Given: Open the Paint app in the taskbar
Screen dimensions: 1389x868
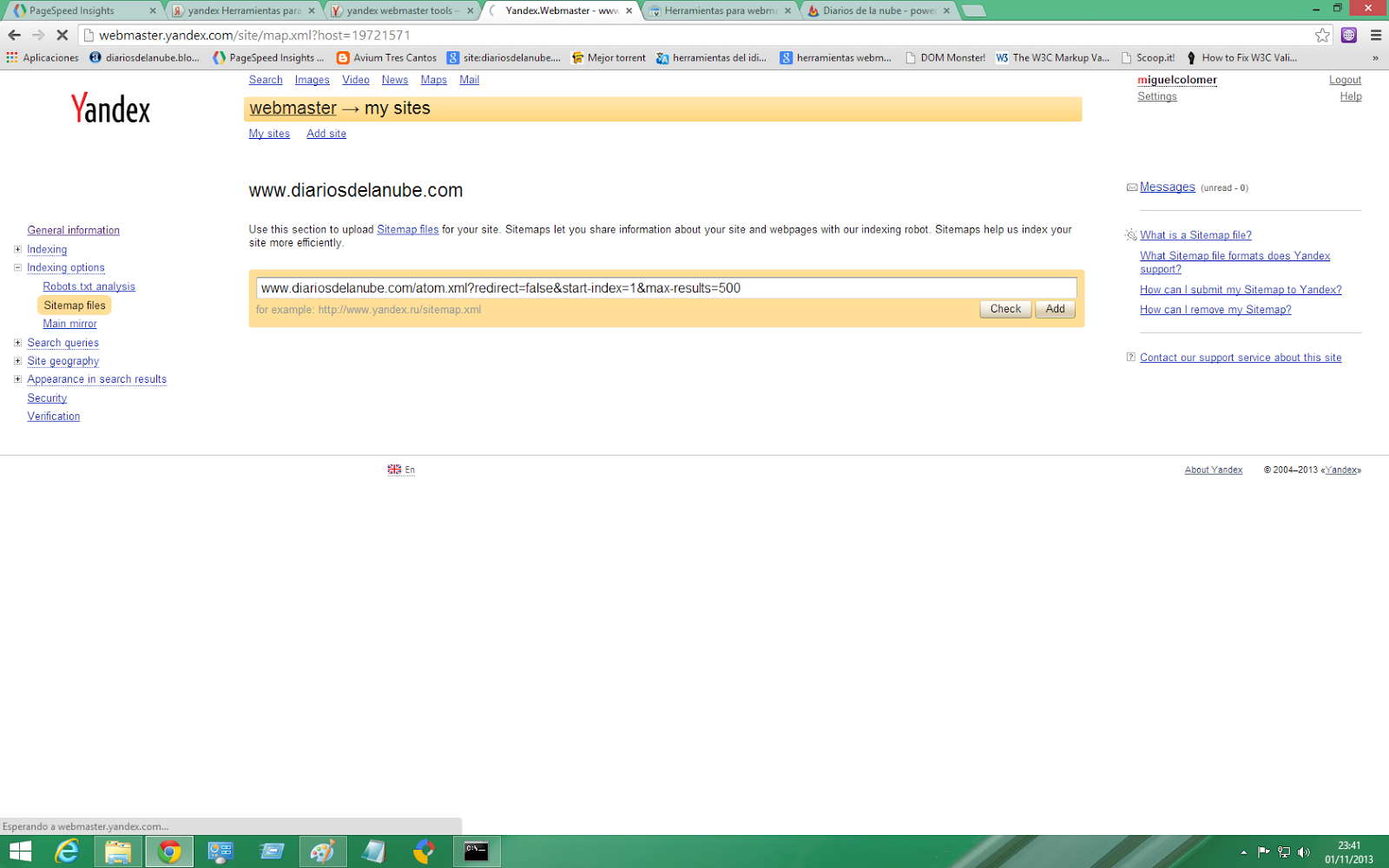Looking at the screenshot, I should 323,852.
